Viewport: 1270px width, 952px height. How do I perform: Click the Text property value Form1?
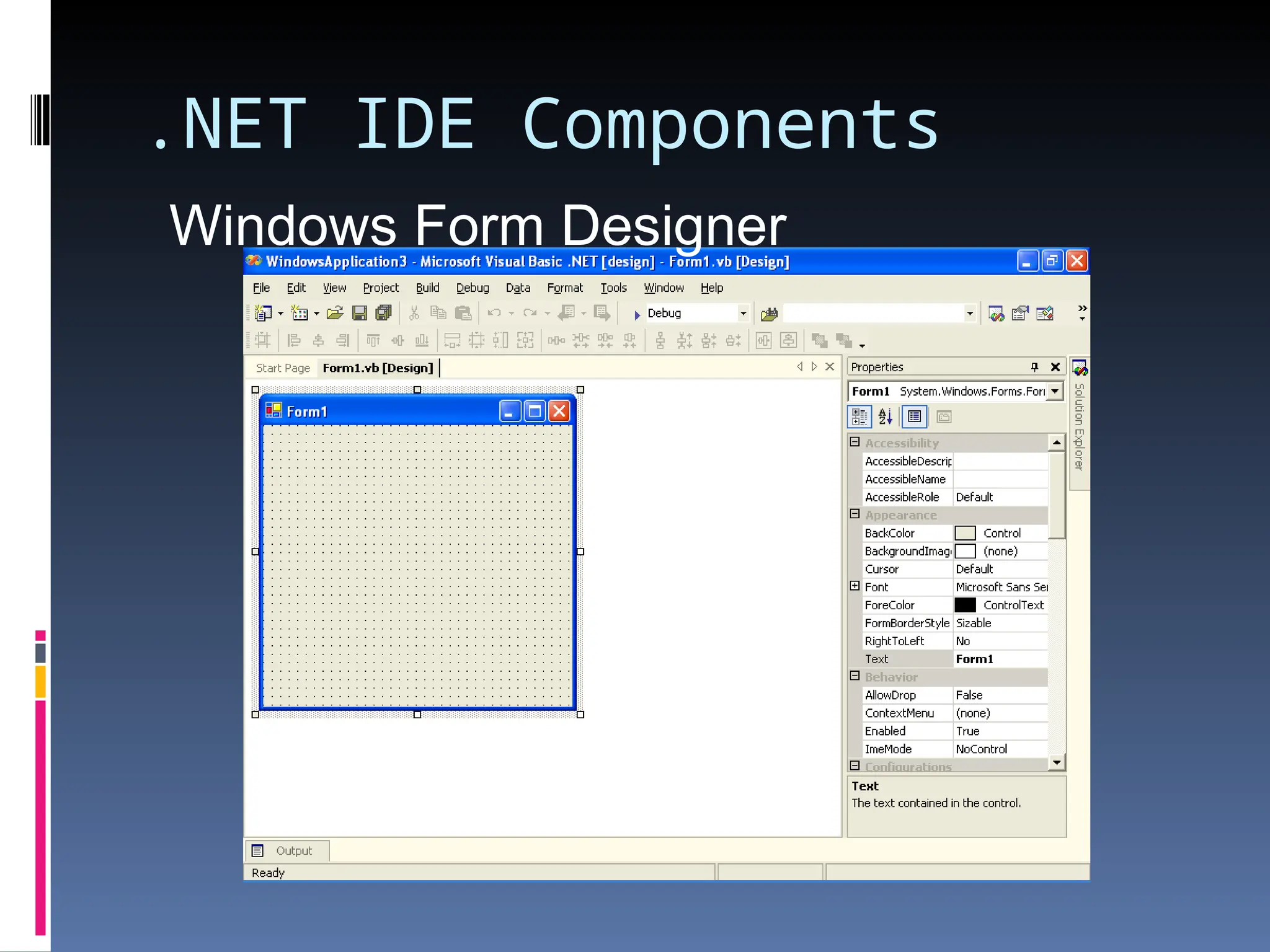(1000, 659)
